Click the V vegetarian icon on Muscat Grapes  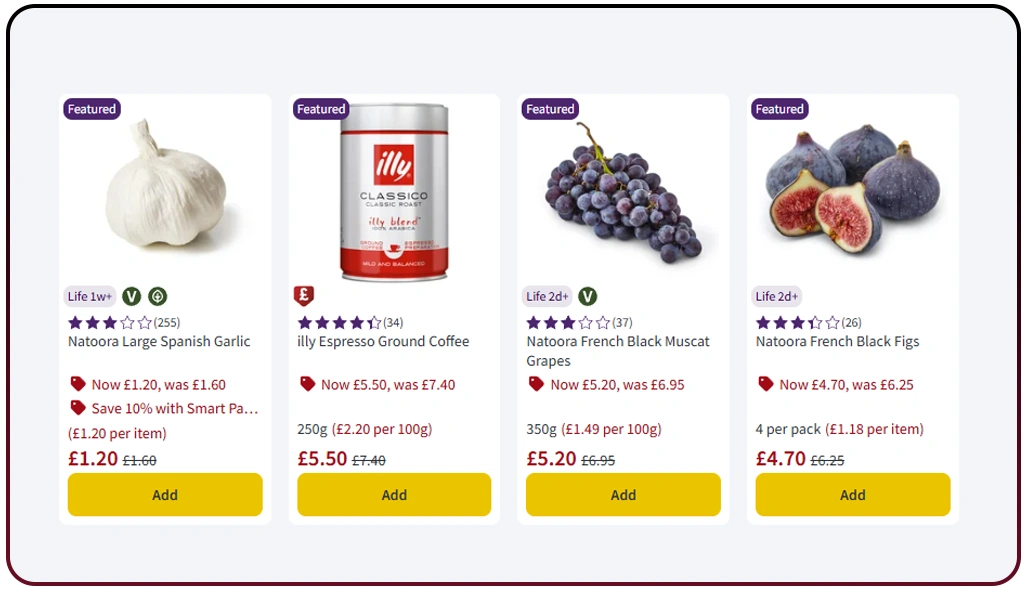pyautogui.click(x=588, y=296)
